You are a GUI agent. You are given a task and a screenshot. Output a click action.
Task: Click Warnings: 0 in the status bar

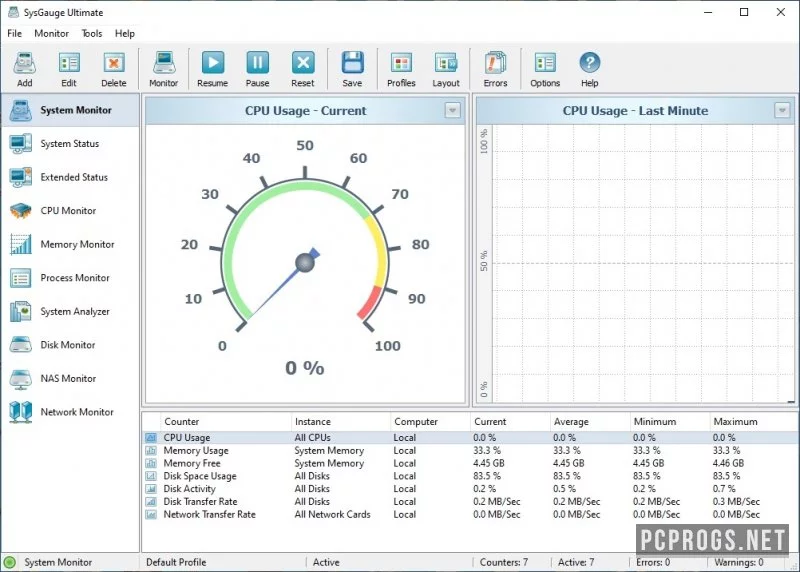pyautogui.click(x=738, y=562)
